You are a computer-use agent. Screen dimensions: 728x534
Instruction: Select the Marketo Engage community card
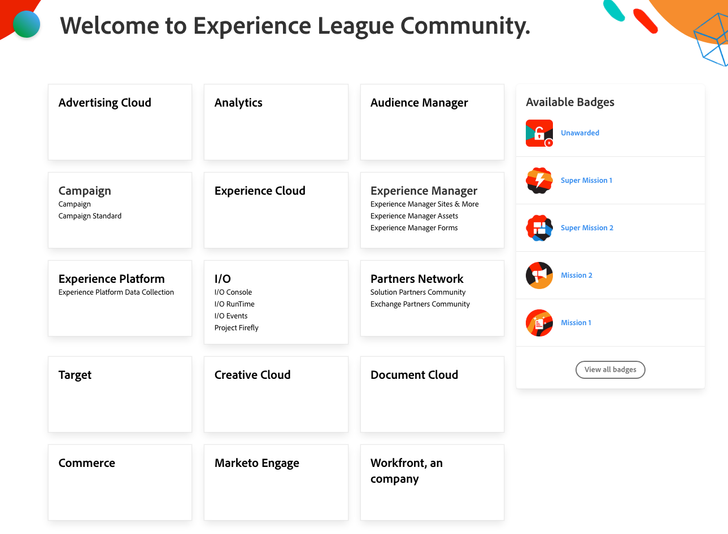pyautogui.click(x=276, y=482)
